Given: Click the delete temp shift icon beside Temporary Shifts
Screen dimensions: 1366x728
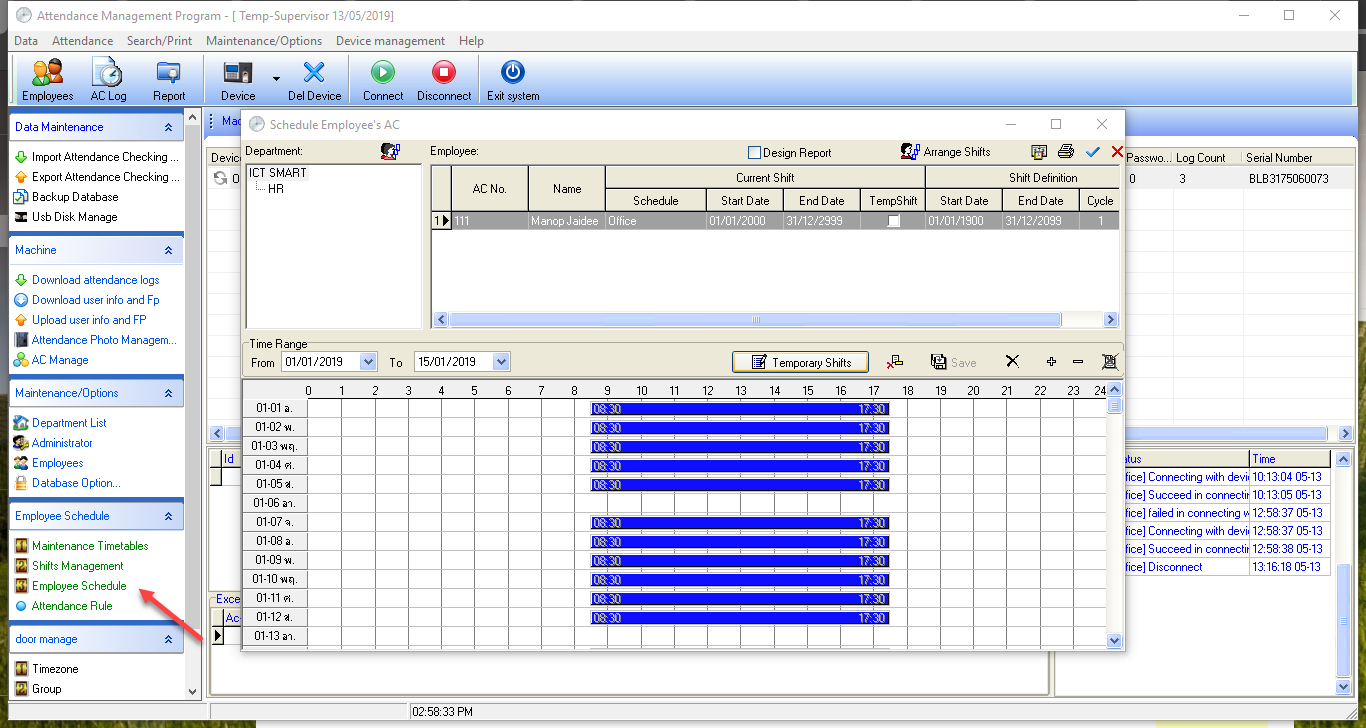Looking at the screenshot, I should pos(895,362).
